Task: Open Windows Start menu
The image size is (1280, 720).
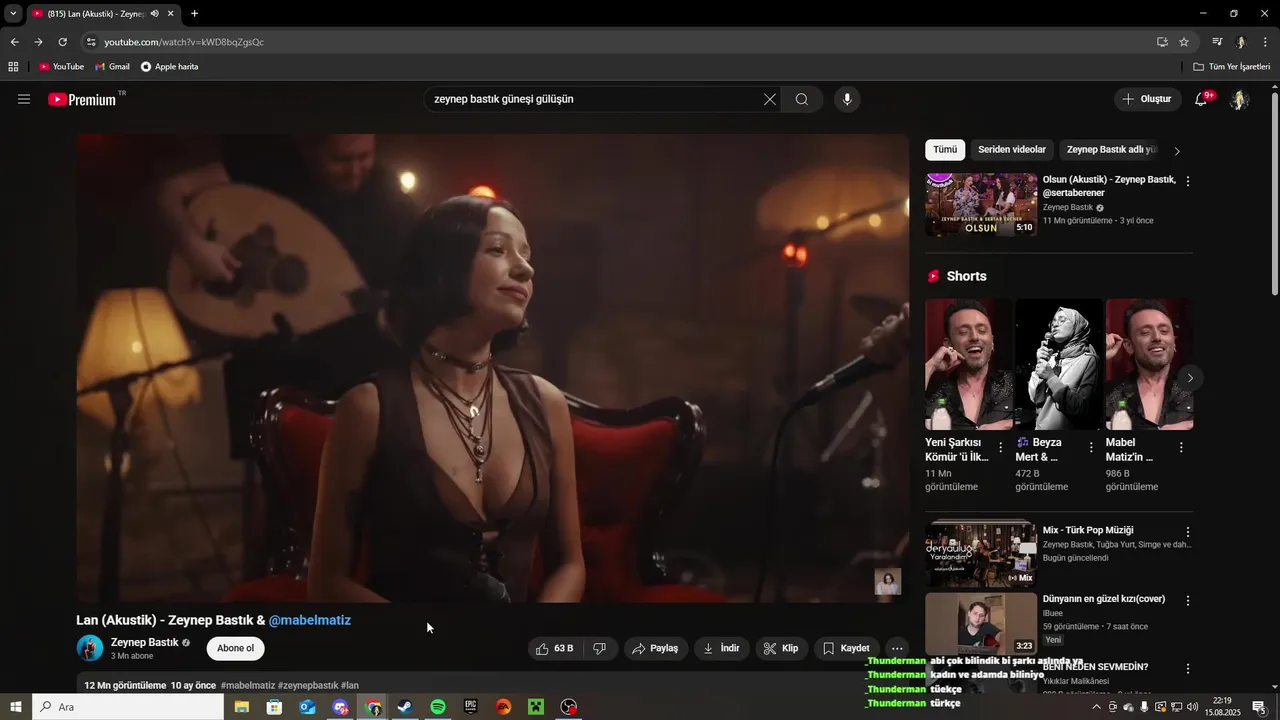Action: [x=16, y=707]
